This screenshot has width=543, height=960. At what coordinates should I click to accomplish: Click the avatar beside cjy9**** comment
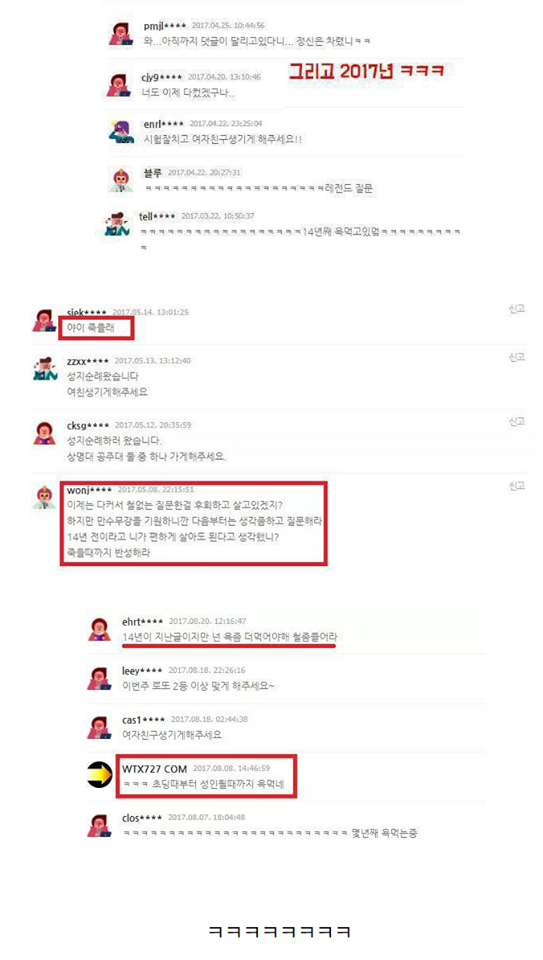pyautogui.click(x=119, y=84)
